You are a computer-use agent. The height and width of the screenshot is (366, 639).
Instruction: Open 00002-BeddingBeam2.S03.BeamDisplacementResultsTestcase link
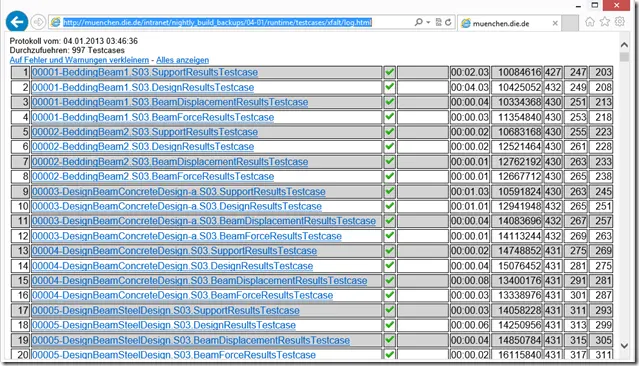point(170,161)
